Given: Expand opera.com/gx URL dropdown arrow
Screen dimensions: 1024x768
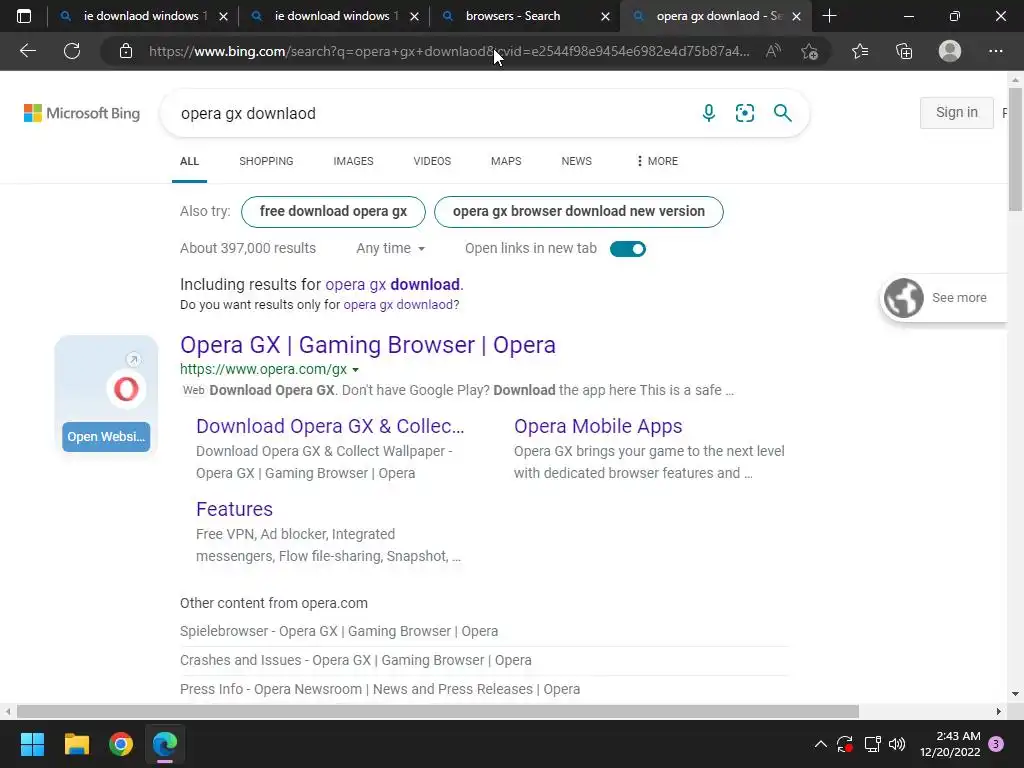Looking at the screenshot, I should [x=355, y=370].
